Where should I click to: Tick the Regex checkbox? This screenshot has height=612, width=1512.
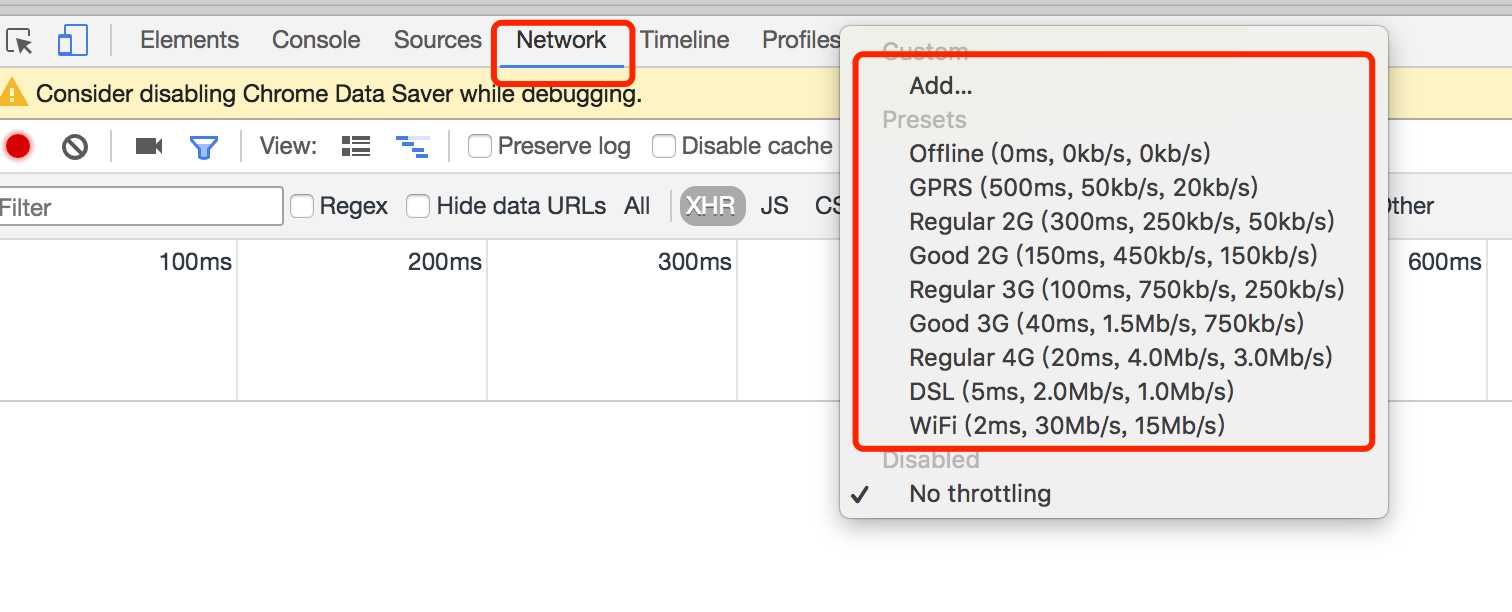(x=302, y=207)
